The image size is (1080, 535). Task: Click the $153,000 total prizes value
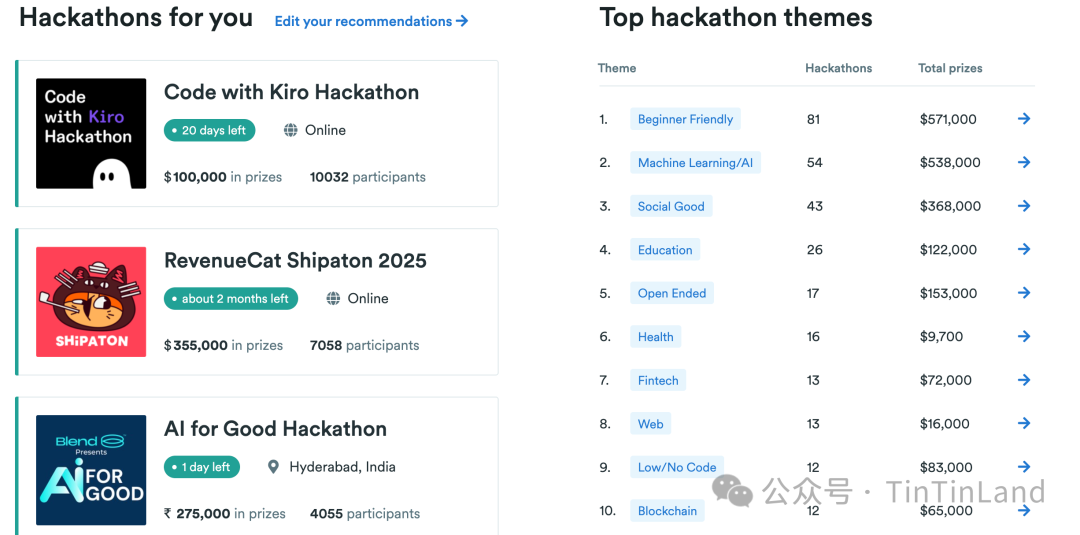point(948,293)
